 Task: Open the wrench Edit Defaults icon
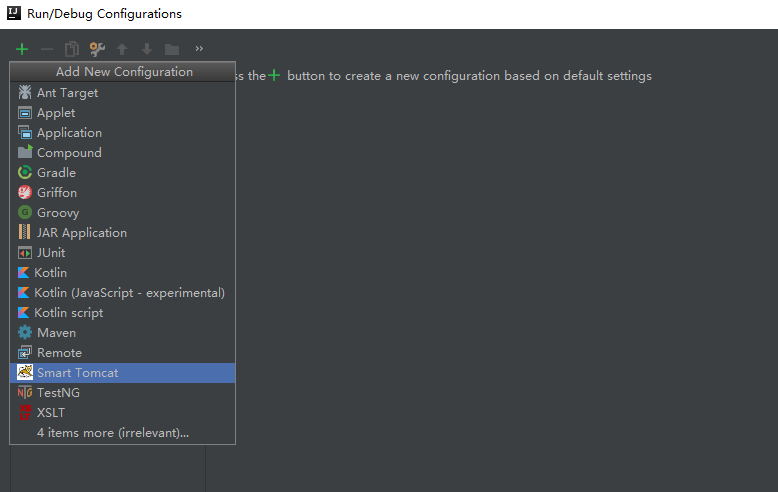(97, 49)
